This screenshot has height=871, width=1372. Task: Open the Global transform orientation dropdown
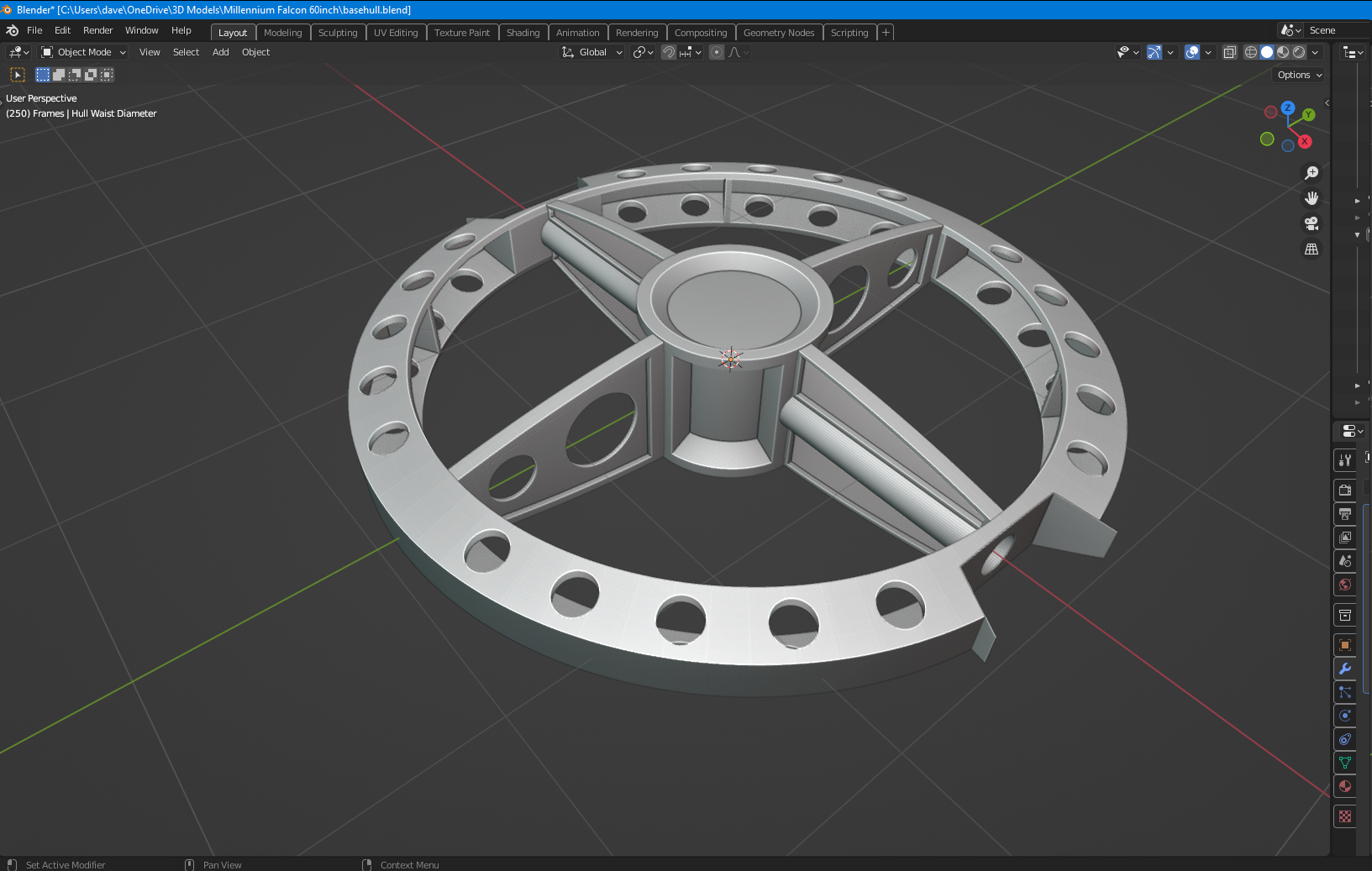592,52
